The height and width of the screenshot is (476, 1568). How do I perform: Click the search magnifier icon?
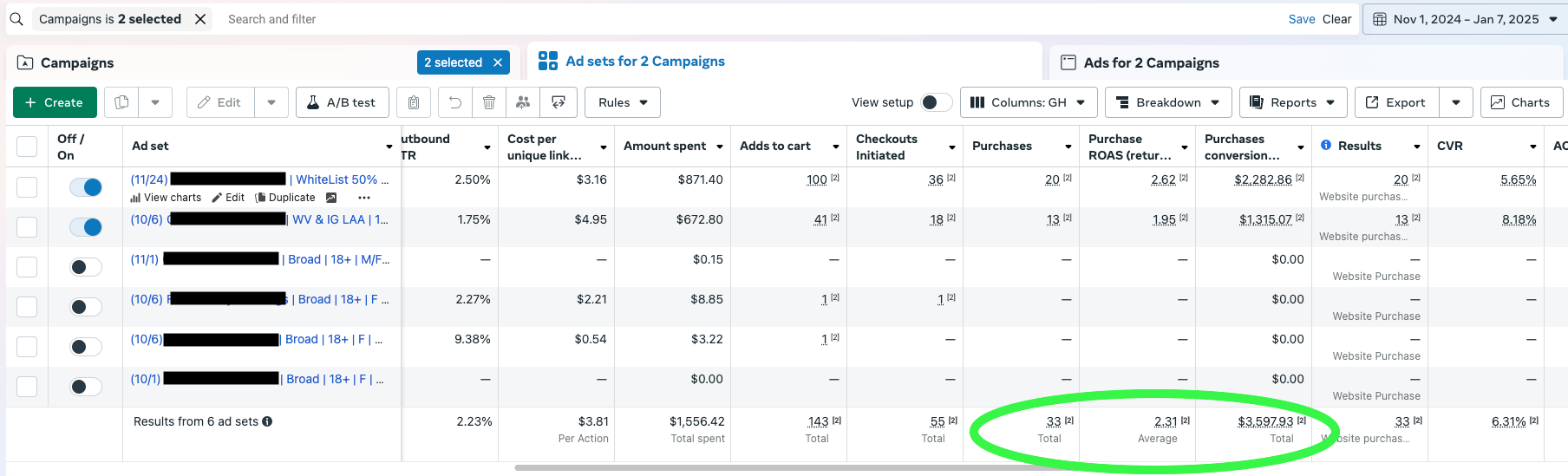(16, 19)
